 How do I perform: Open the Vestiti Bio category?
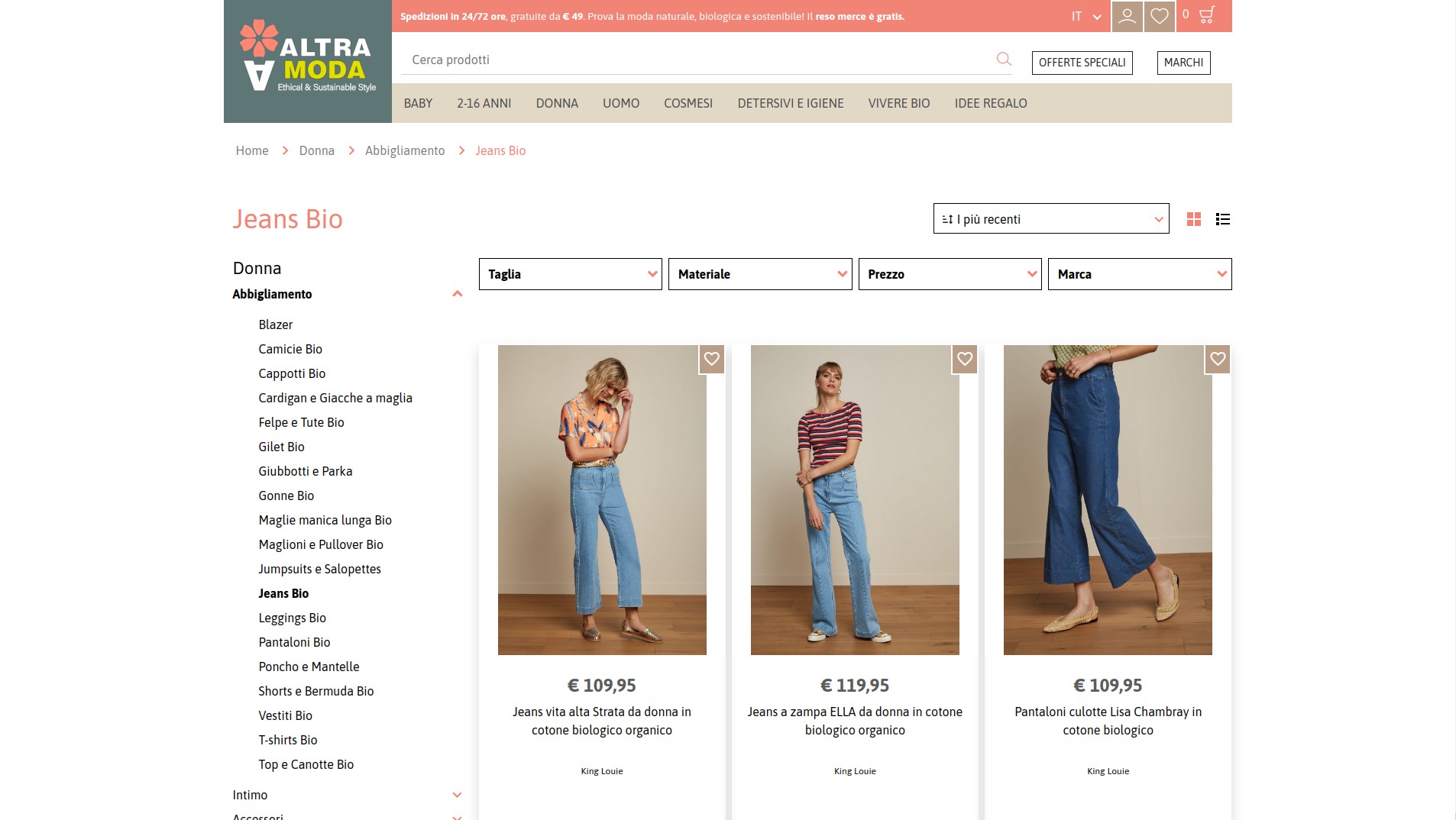[x=285, y=715]
